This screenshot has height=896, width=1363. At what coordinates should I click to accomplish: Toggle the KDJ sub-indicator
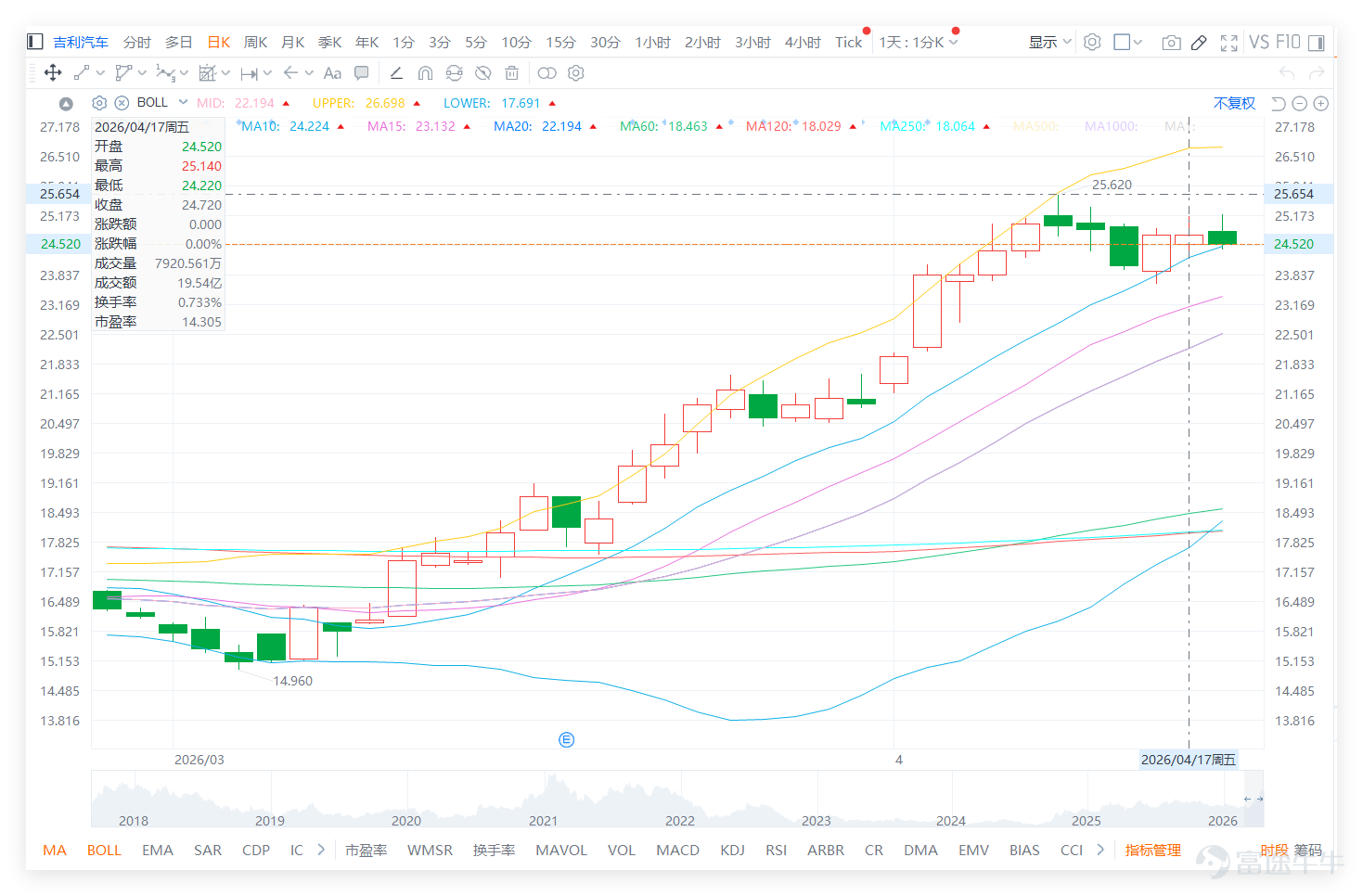[732, 850]
